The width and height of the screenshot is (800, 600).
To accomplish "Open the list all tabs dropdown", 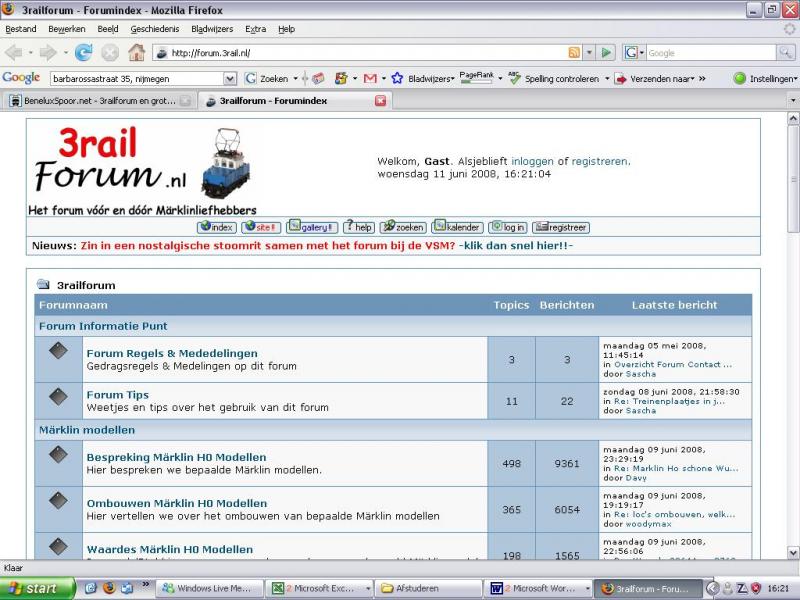I will 792,101.
